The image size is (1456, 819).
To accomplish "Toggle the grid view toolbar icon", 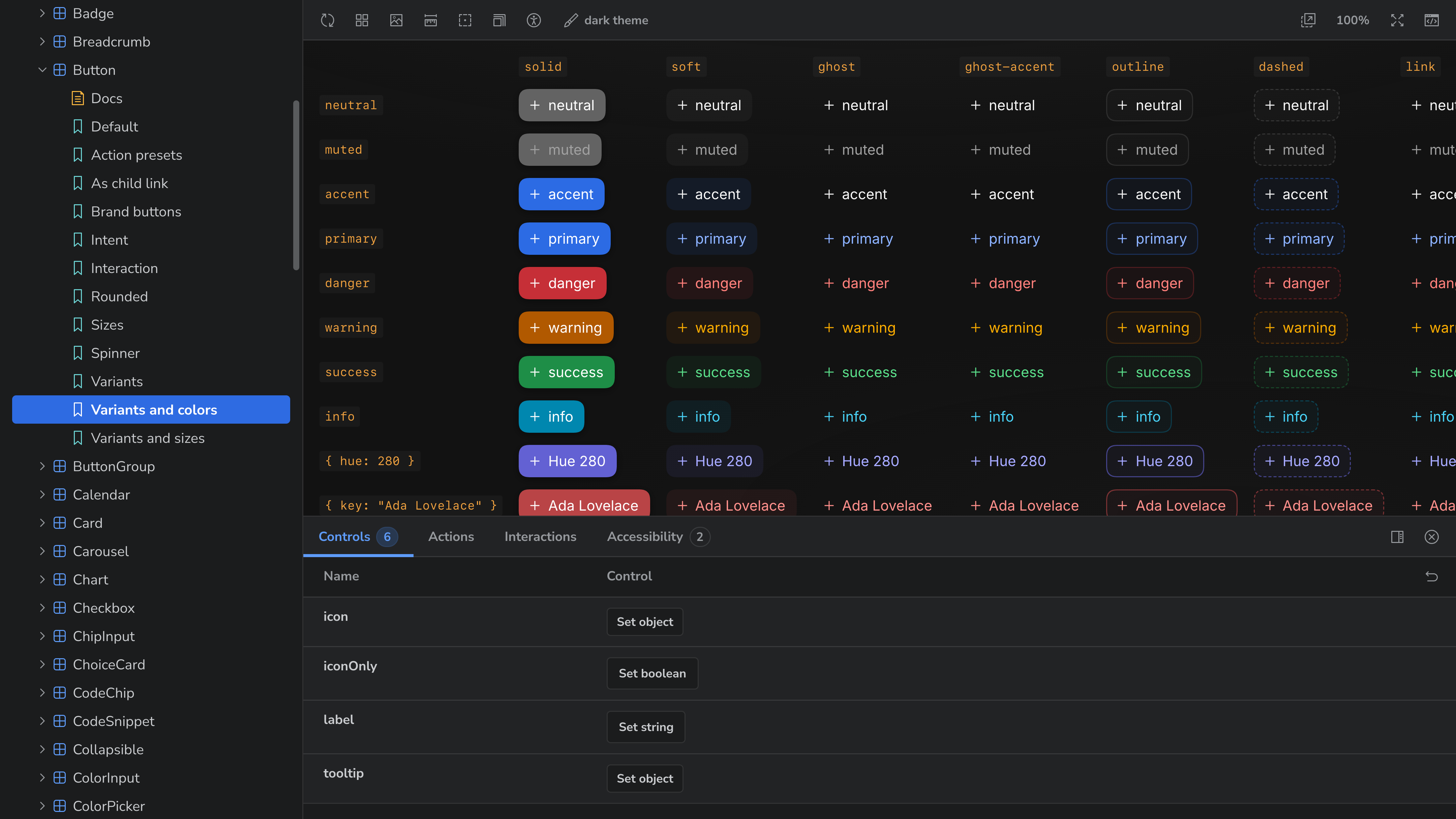I will click(x=362, y=20).
